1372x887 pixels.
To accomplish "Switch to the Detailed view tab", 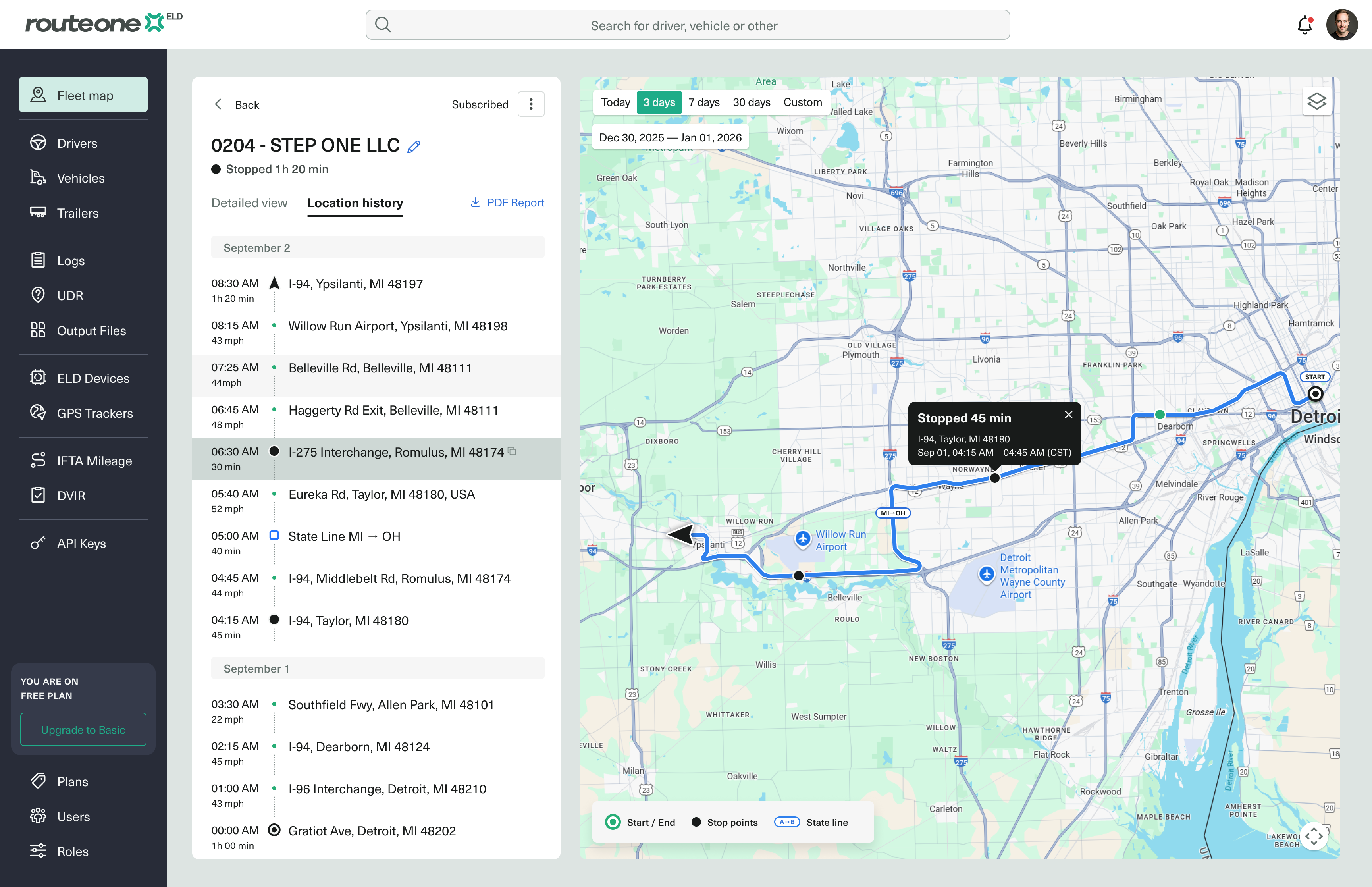I will (x=249, y=203).
